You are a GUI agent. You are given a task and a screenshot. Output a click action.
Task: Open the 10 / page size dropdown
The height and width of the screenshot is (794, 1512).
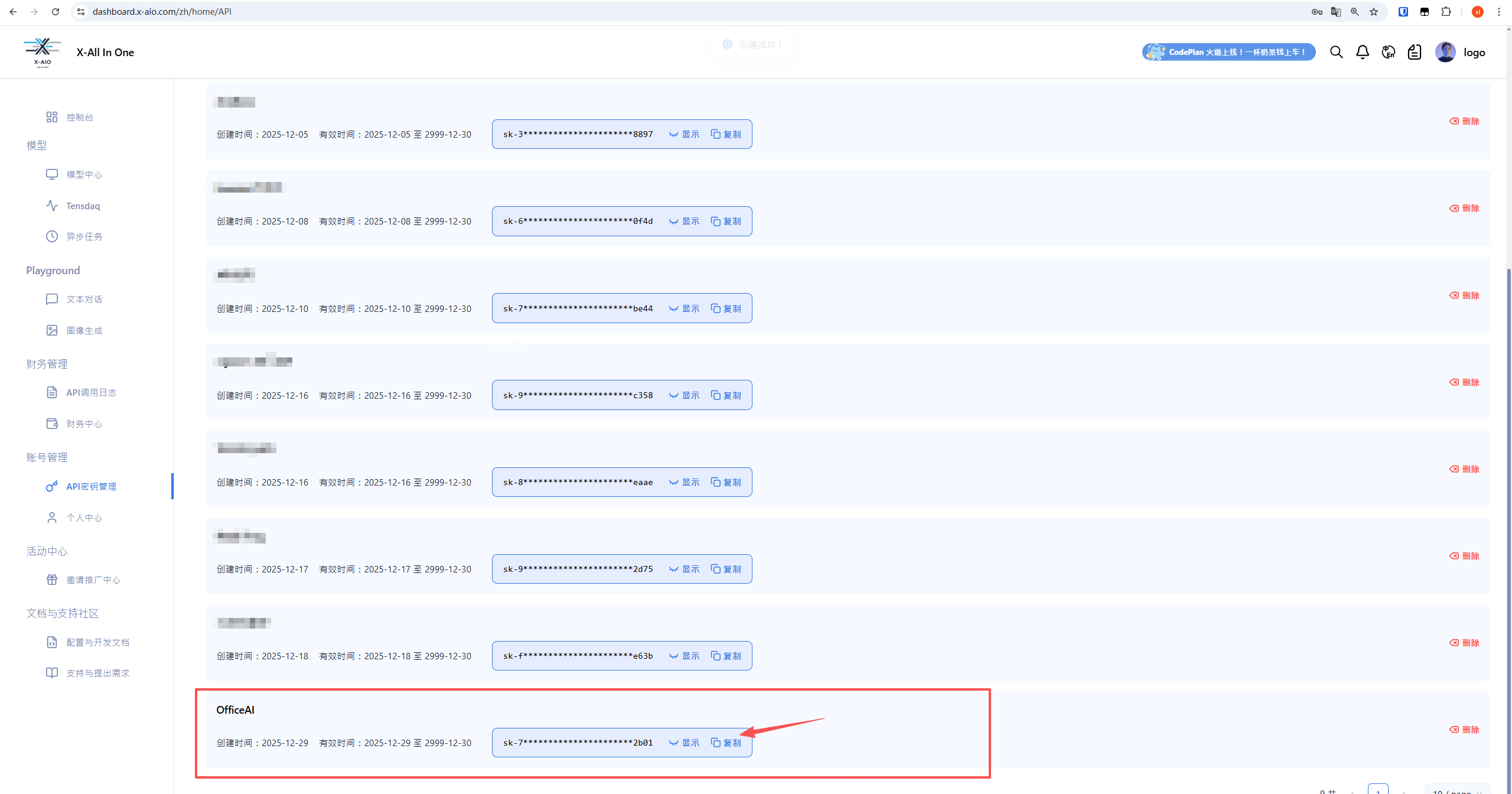click(1457, 790)
